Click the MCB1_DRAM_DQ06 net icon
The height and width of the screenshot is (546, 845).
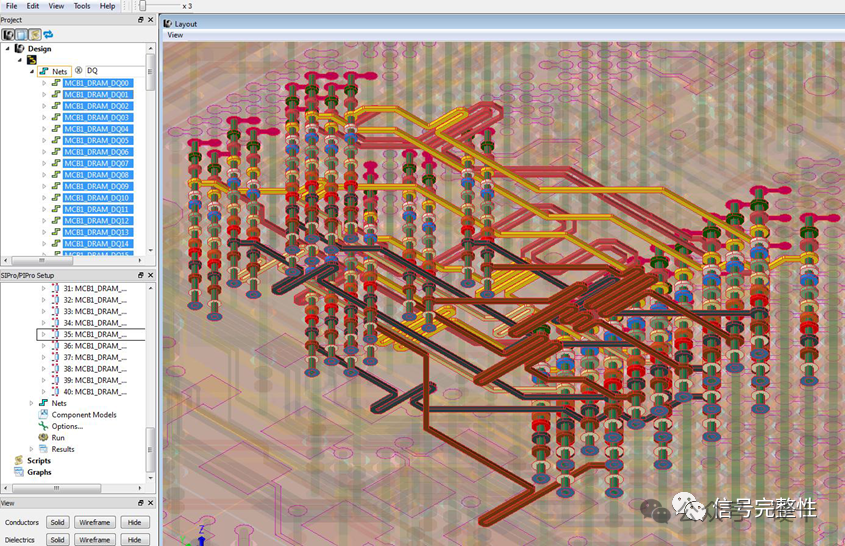56,152
